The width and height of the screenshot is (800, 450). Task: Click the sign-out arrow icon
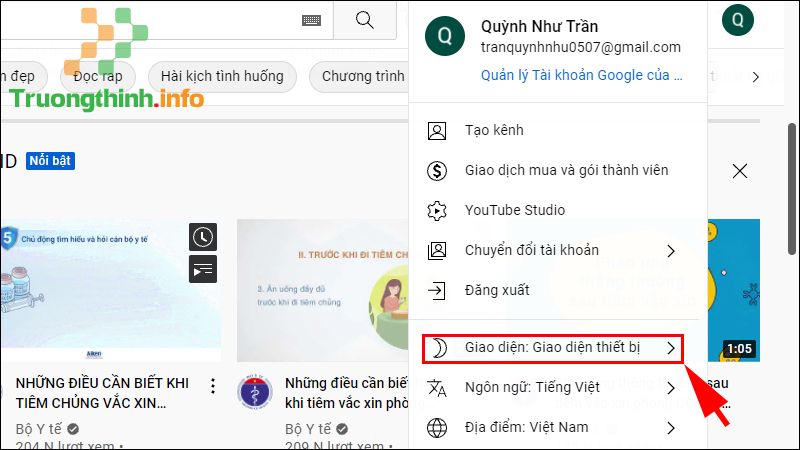pyautogui.click(x=437, y=290)
